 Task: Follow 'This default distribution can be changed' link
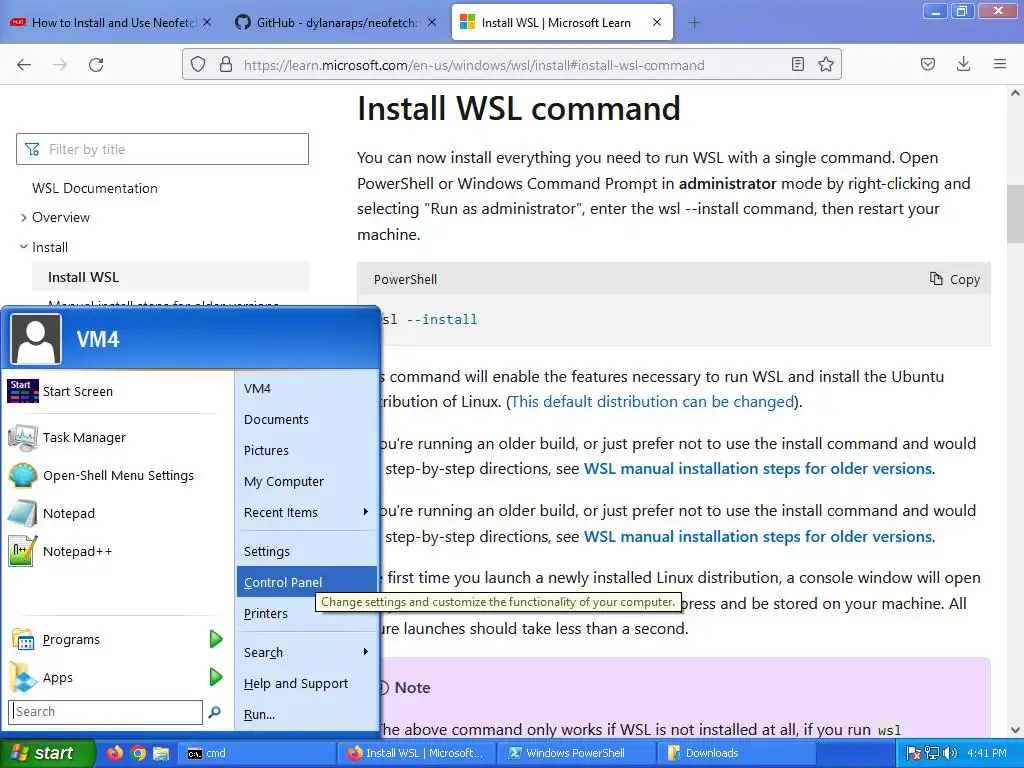[x=652, y=402]
